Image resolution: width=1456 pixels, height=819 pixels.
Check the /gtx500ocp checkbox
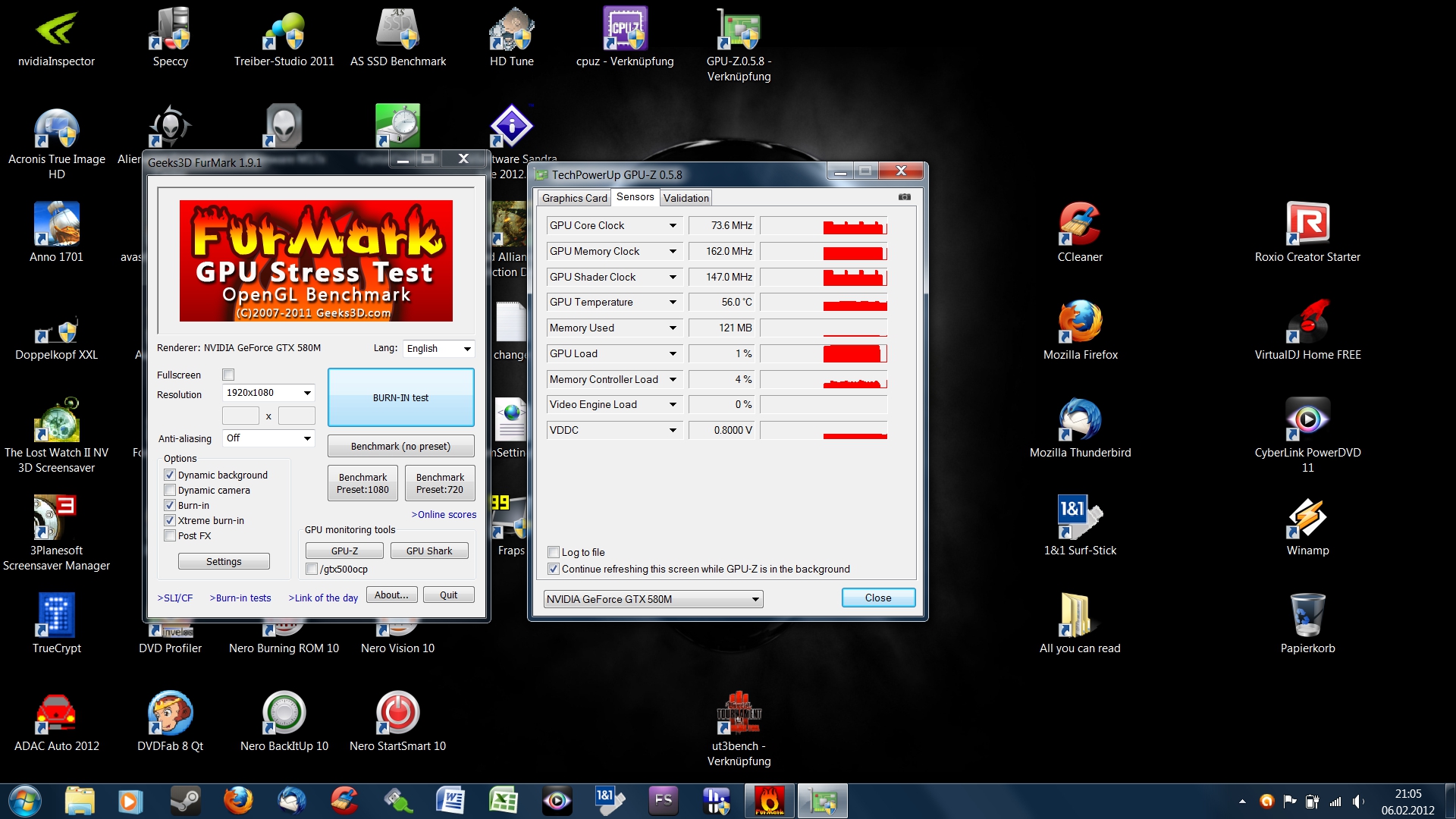(x=312, y=569)
